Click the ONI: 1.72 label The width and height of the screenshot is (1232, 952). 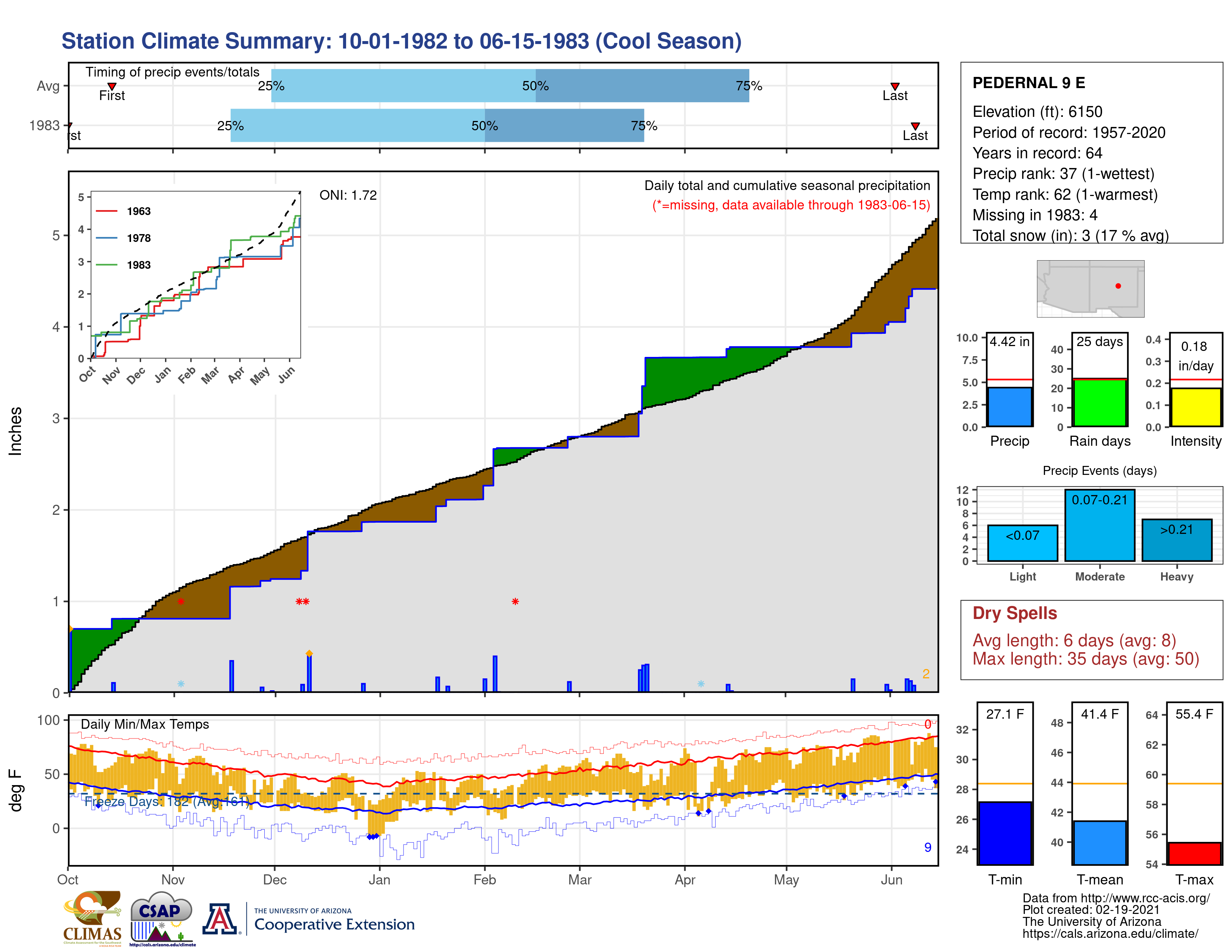(x=348, y=195)
